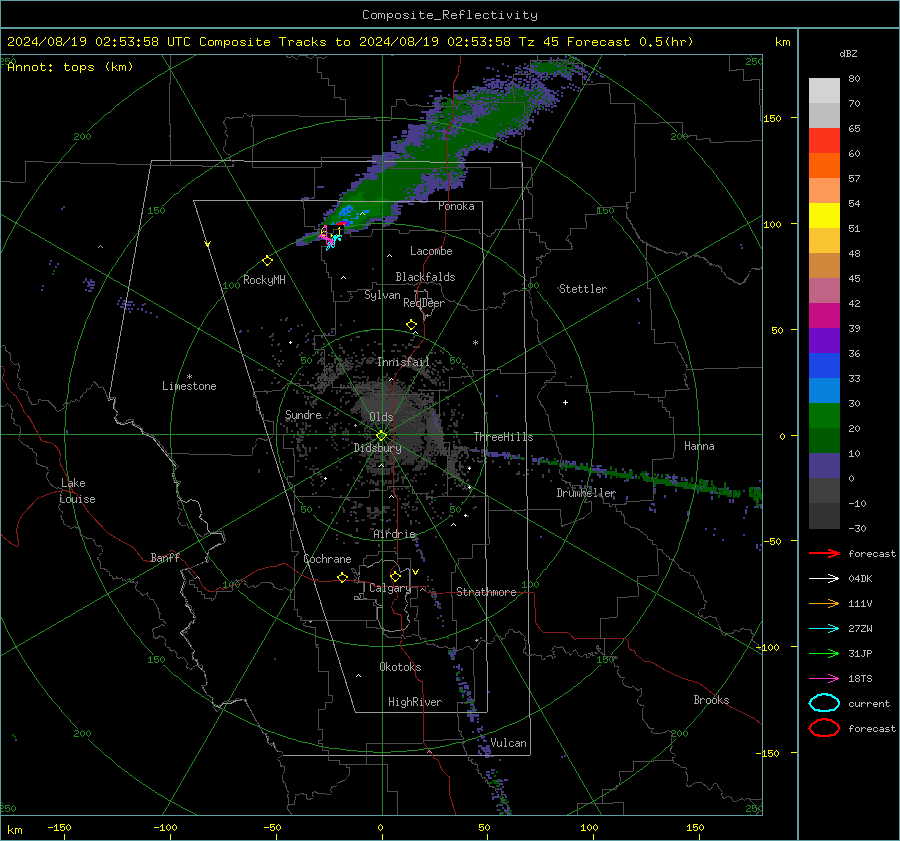Click the Limestone label

point(189,386)
